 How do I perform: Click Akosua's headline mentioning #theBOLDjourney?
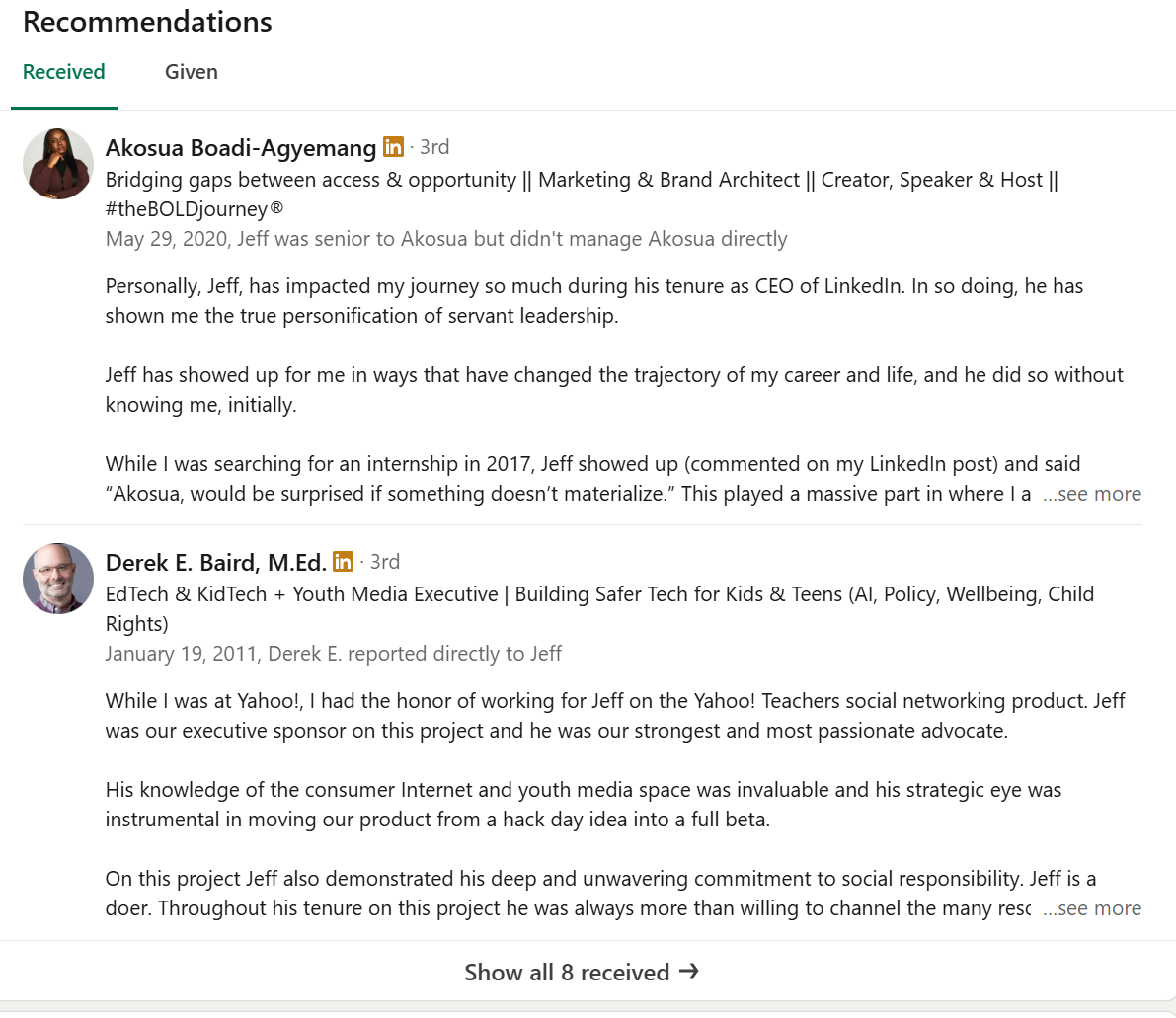pos(582,195)
